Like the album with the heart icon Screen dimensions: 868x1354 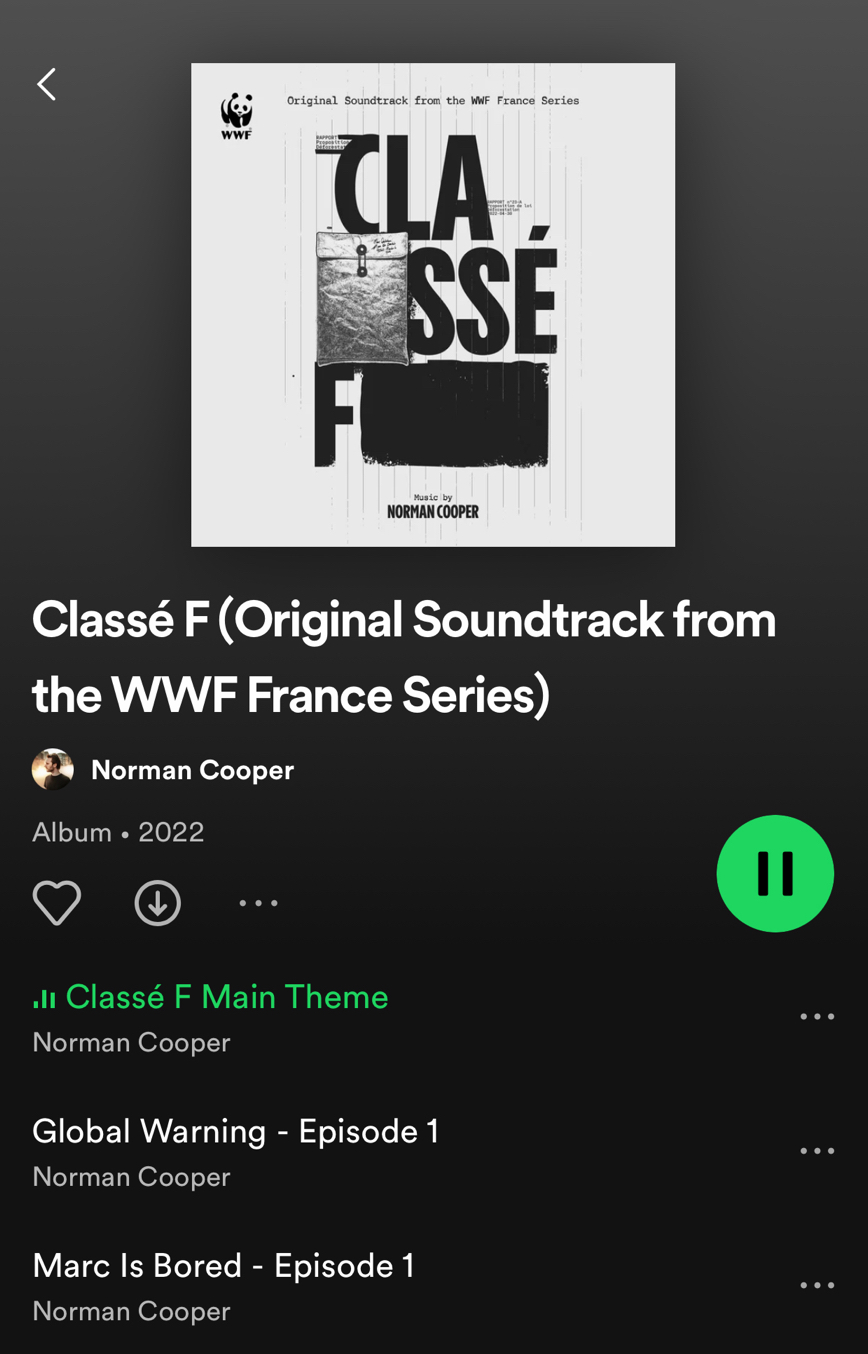coord(57,903)
